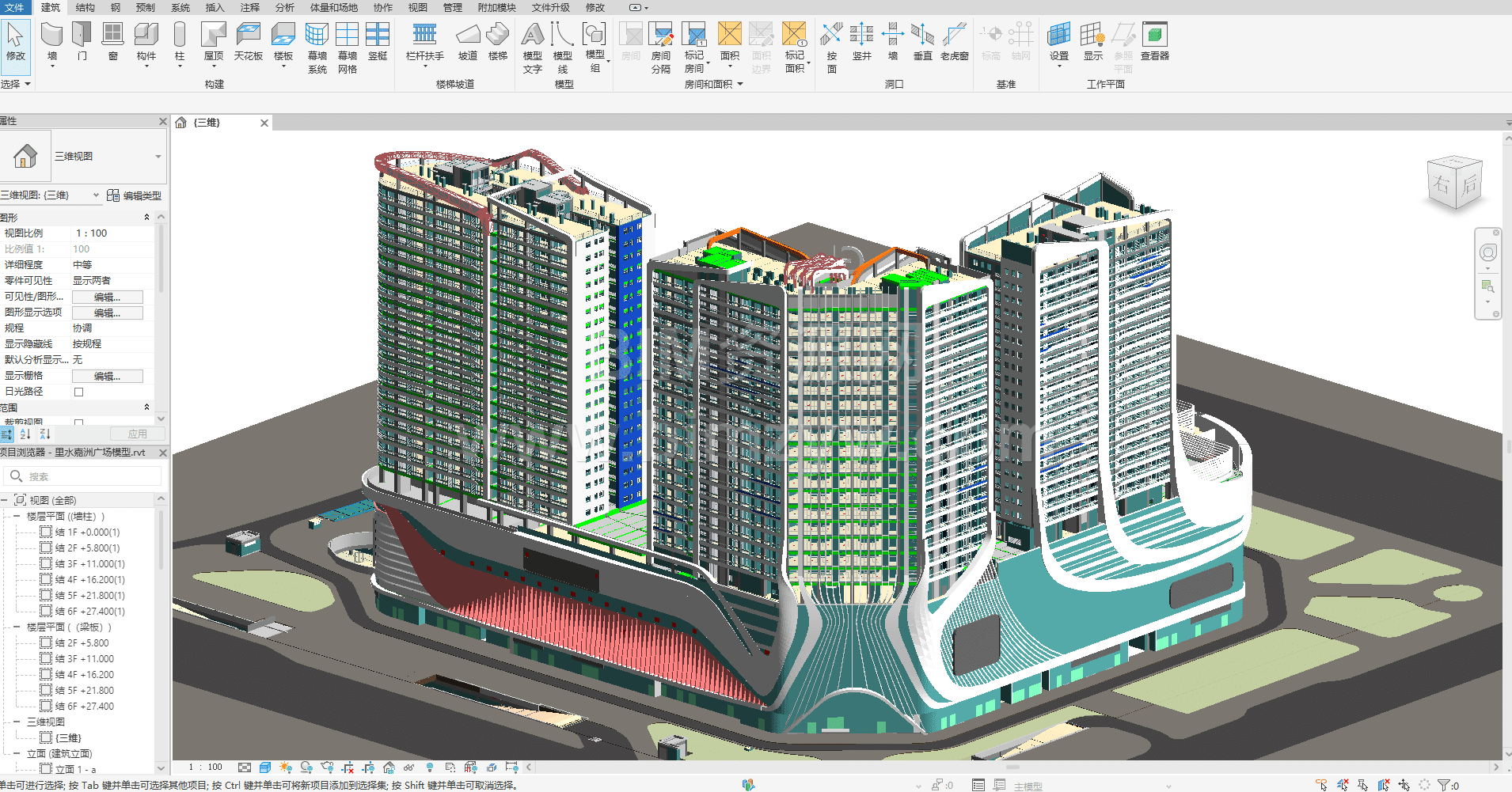Click the ViewCube in the 3D view
The image size is (1512, 792).
coord(1455,184)
